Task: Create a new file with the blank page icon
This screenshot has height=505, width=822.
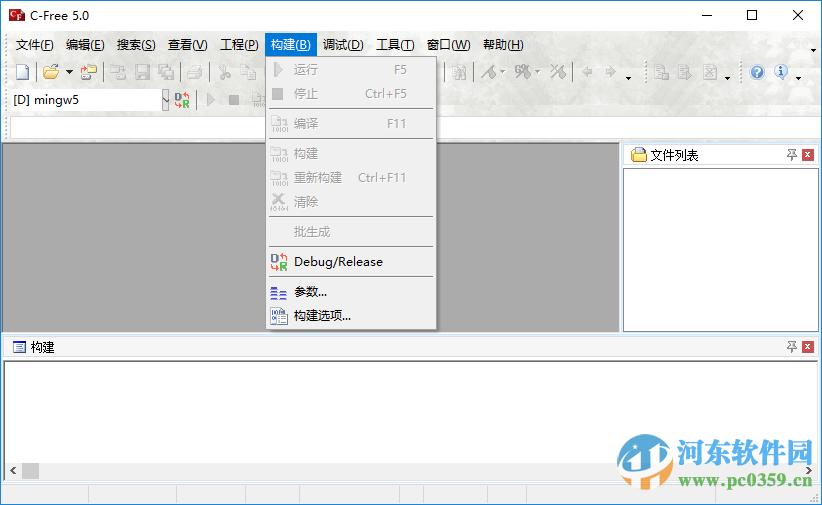Action: click(23, 72)
